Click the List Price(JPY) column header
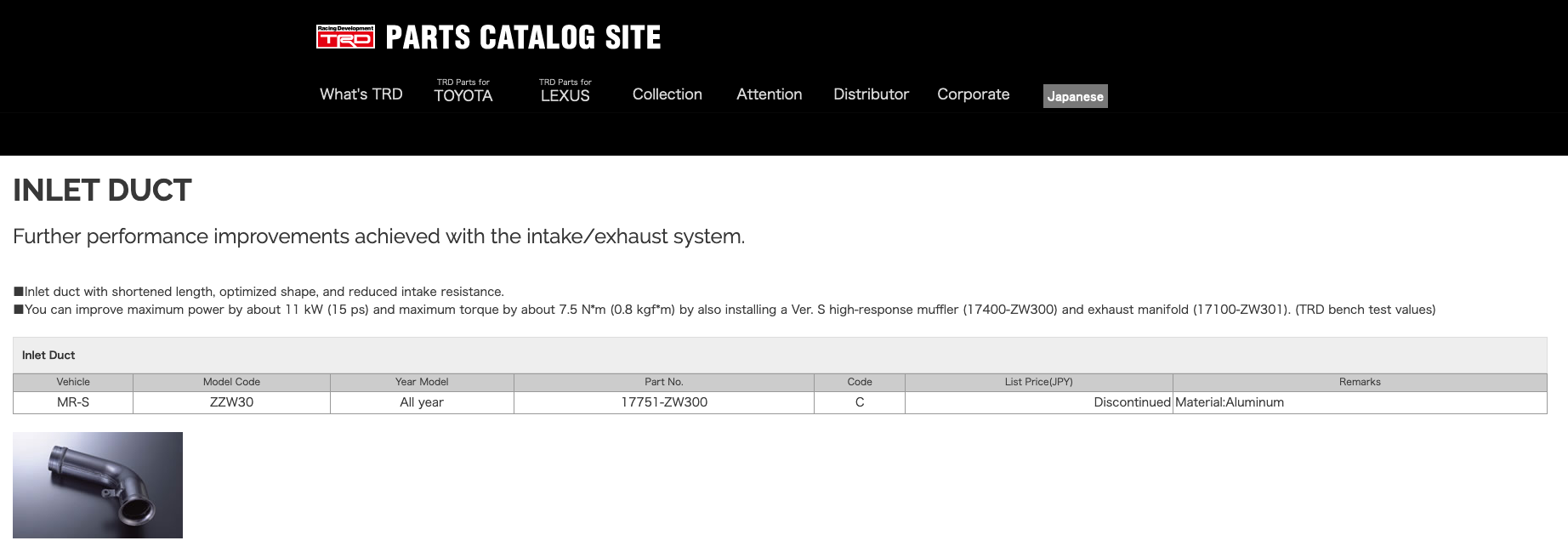Screen dimensions: 1568x552 1039,382
